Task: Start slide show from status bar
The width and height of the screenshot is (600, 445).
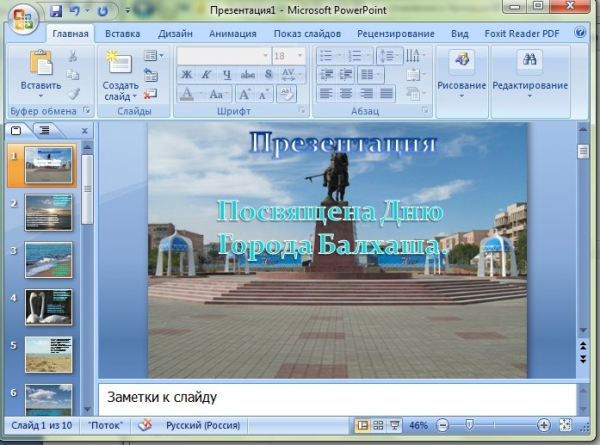Action: tap(395, 425)
